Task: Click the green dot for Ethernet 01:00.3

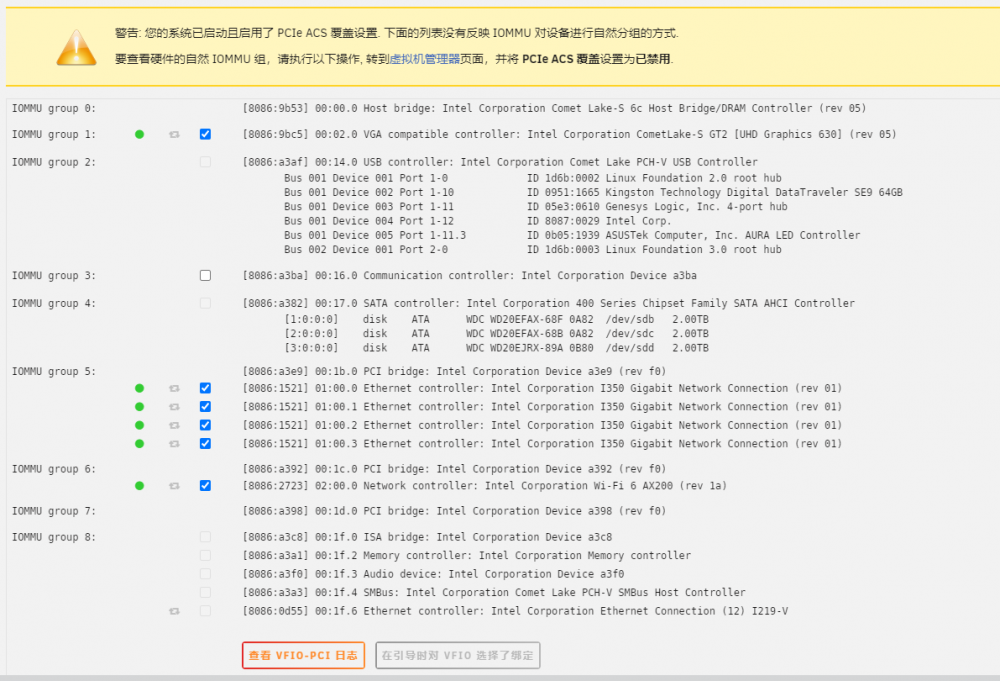Action: [139, 444]
